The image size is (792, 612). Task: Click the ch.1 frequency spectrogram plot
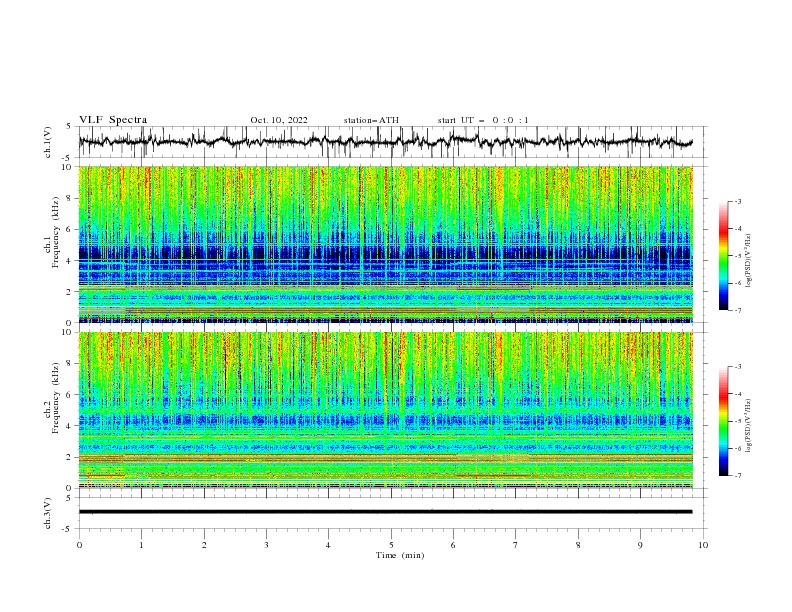pyautogui.click(x=386, y=244)
